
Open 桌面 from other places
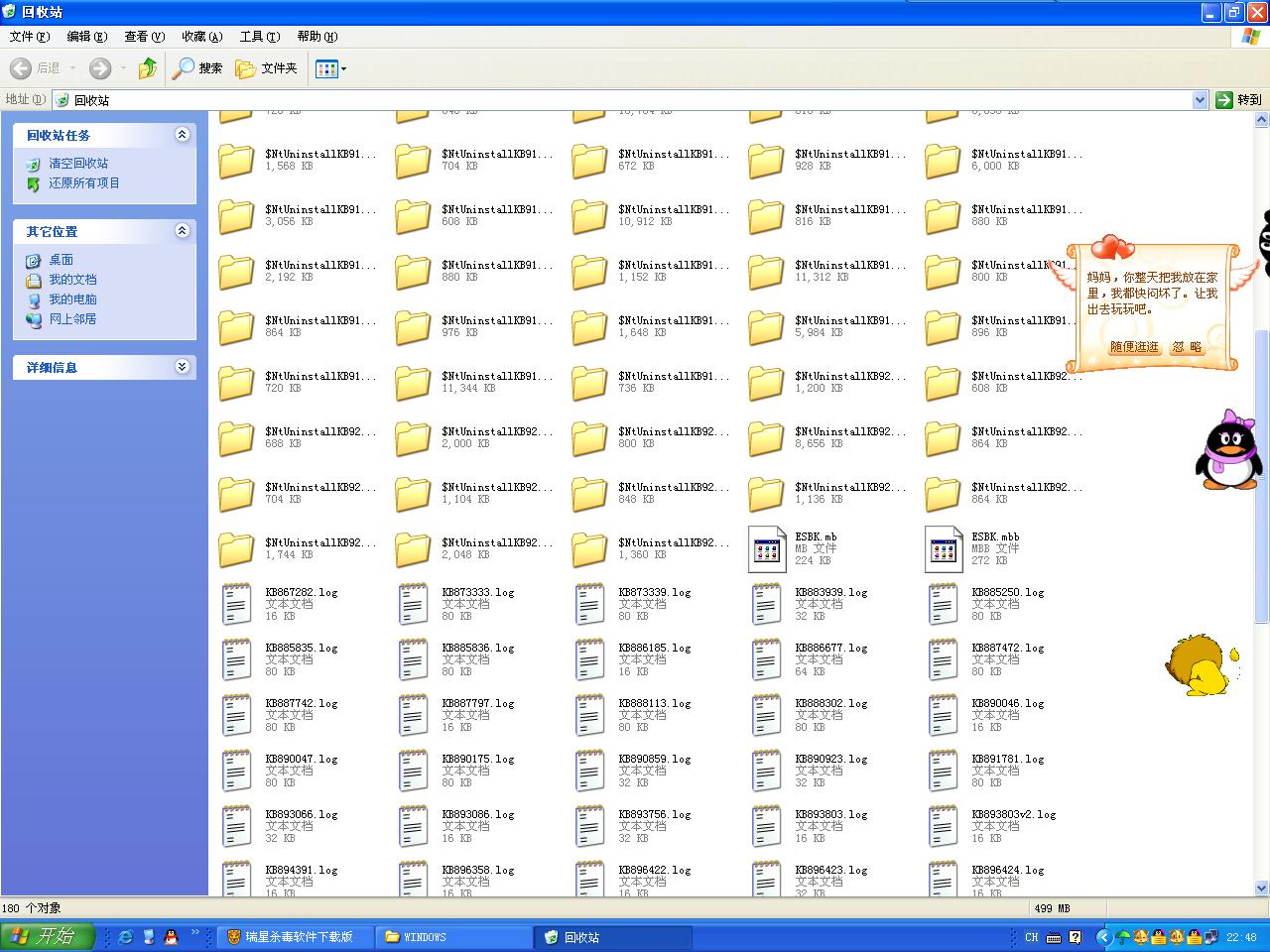pos(62,260)
